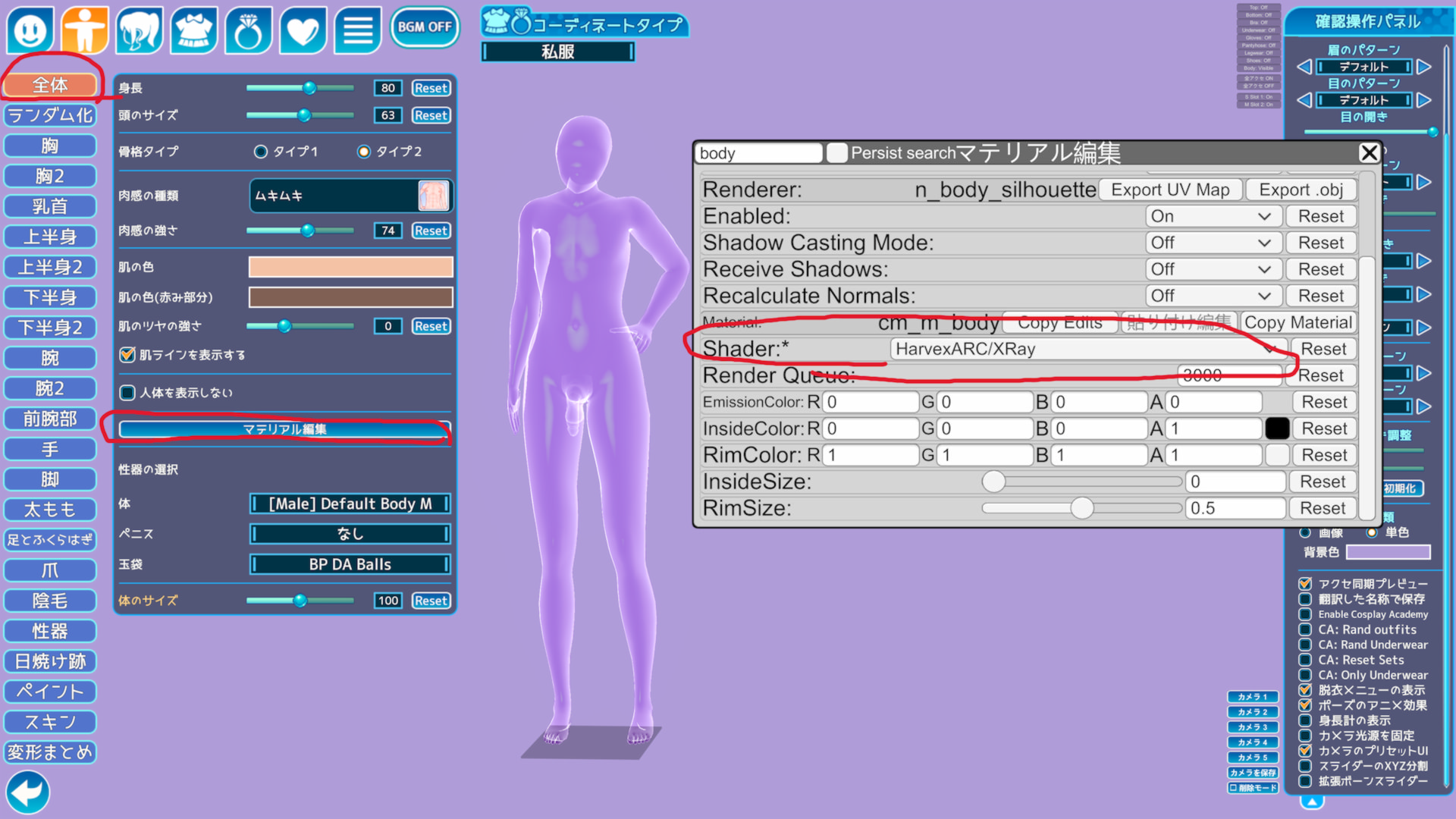Viewport: 1456px width, 819px height.
Task: Select the 日焼け跡 category tab
Action: tap(50, 661)
